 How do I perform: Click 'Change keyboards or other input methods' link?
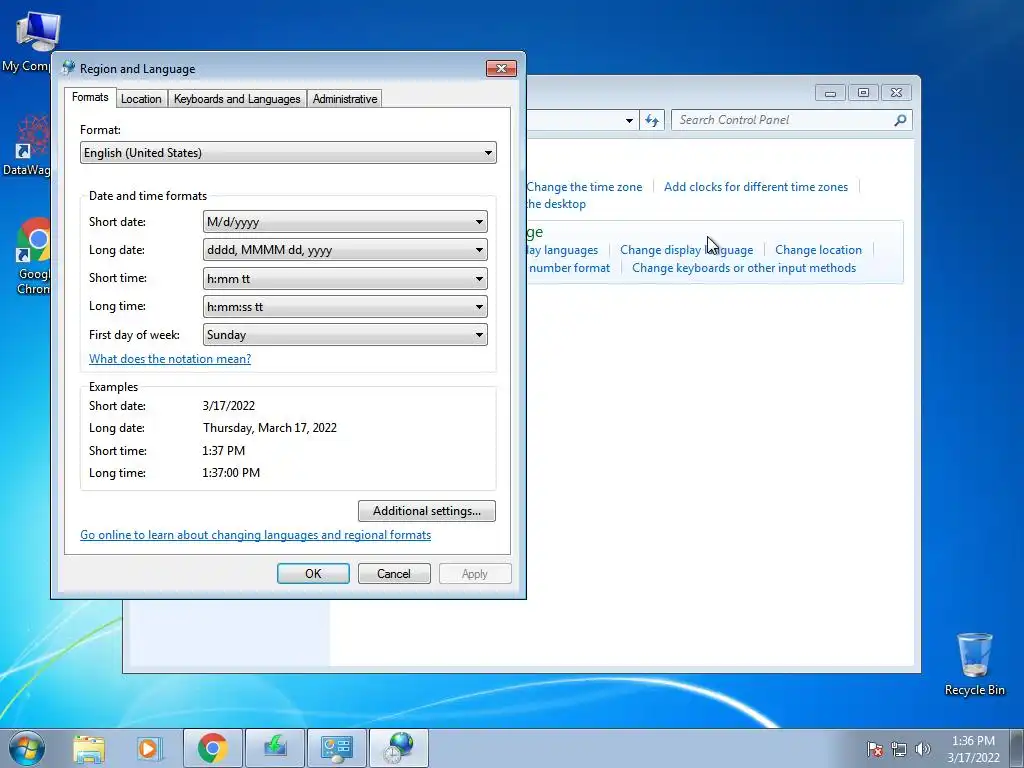coord(744,268)
